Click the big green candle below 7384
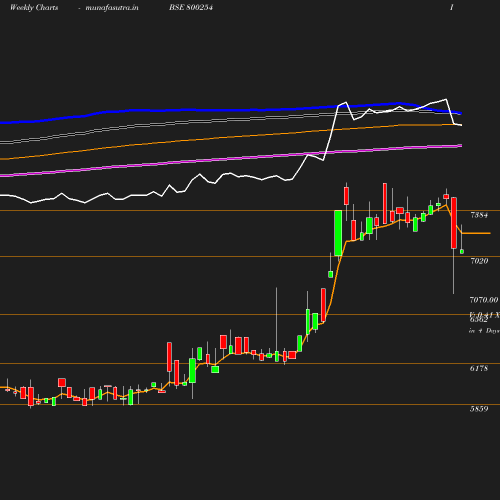This screenshot has height=500, width=500. coord(338,233)
